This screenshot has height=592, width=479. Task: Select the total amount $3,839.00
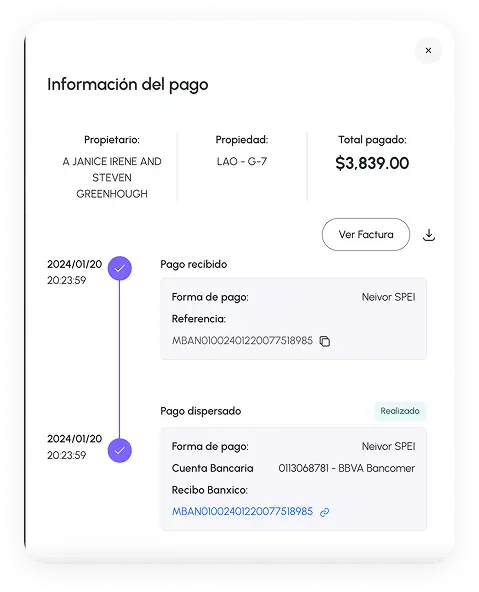372,163
